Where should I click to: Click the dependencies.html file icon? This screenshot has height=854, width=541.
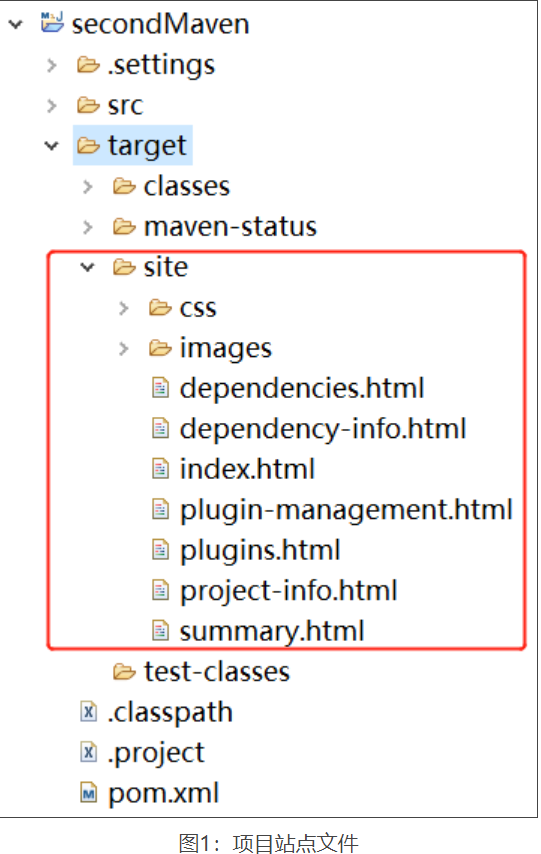(x=160, y=388)
